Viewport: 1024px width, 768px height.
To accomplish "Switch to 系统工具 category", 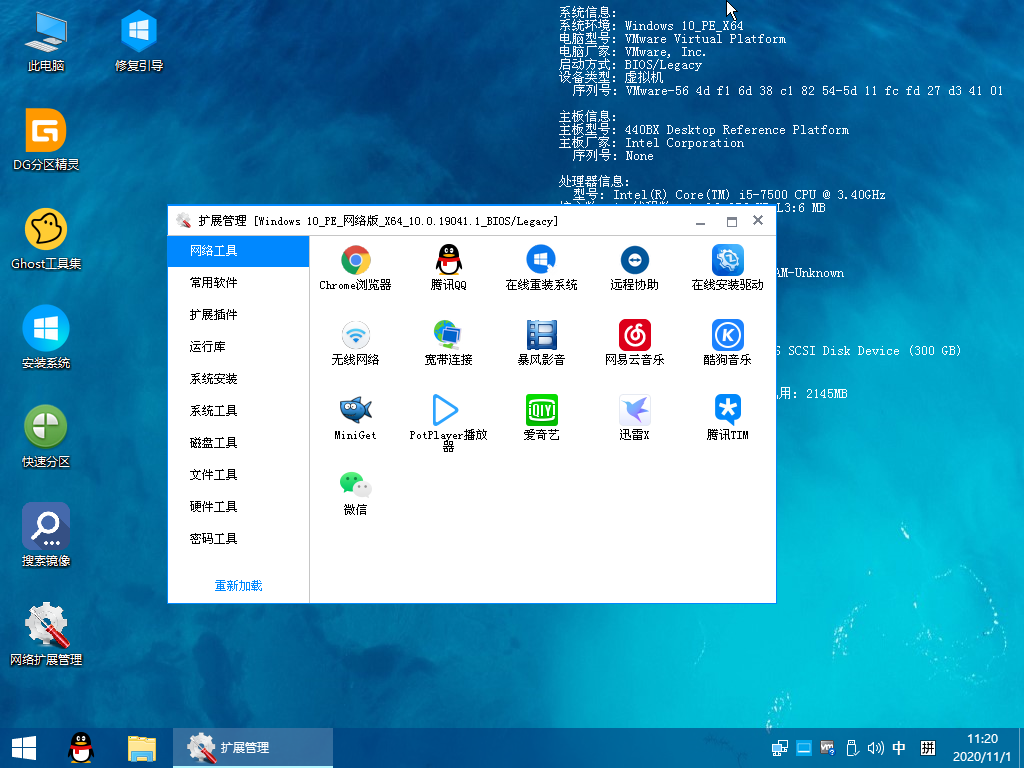I will pos(238,411).
